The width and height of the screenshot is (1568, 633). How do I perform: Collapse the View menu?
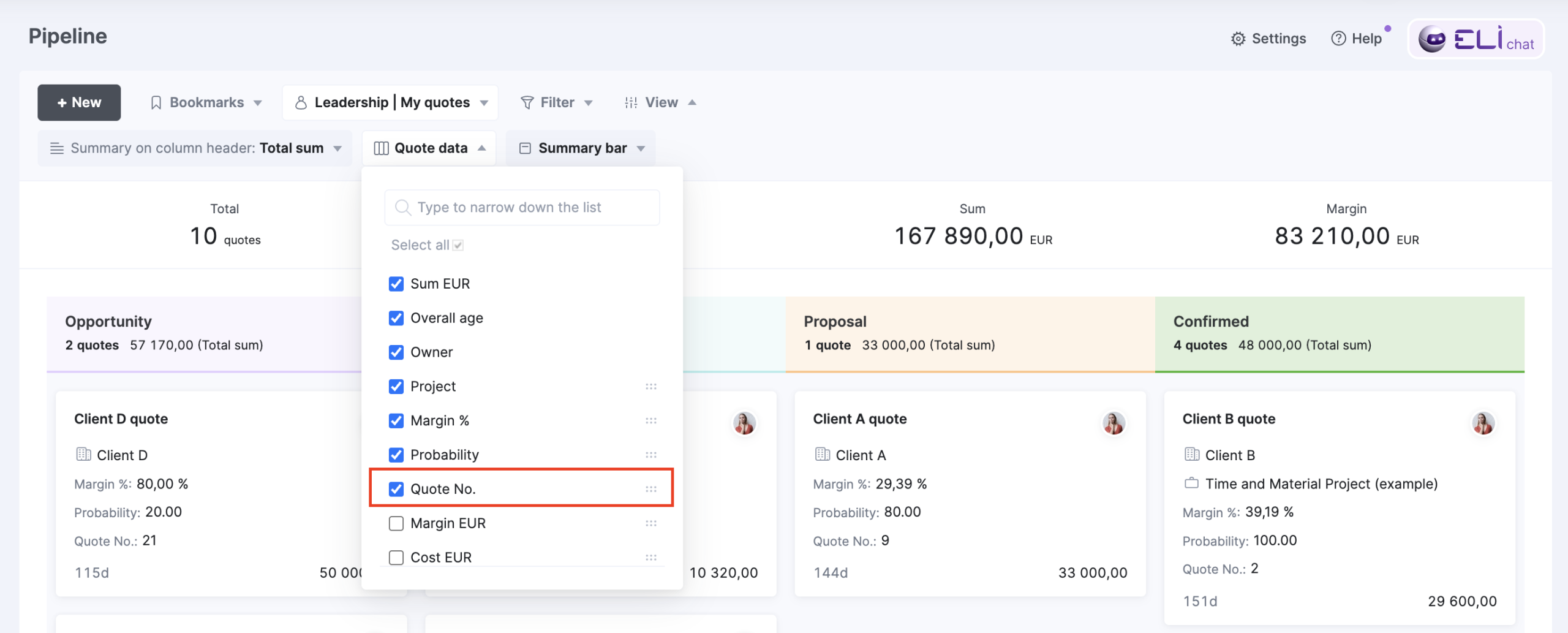point(660,102)
